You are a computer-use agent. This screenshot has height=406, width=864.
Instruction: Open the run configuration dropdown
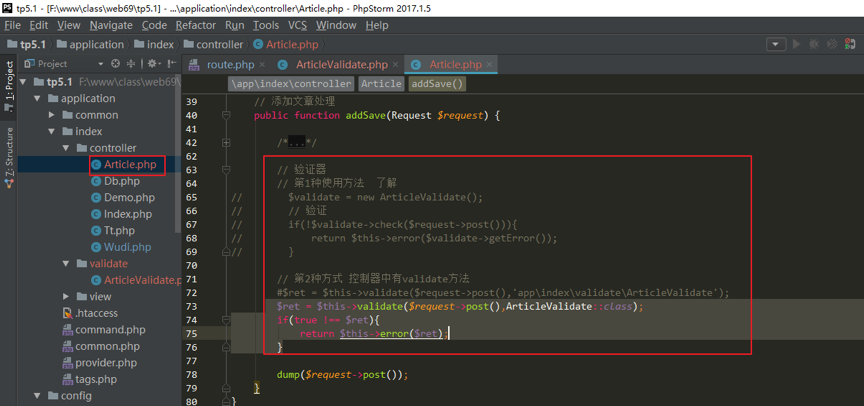[x=776, y=45]
